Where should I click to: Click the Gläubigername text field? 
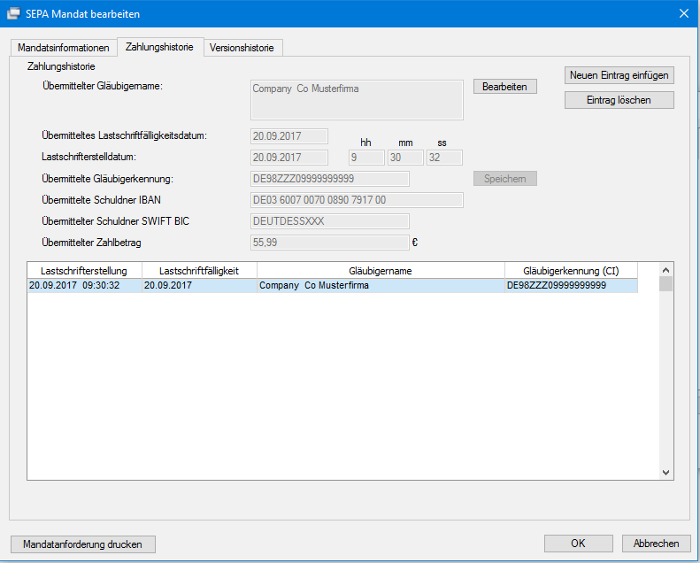(x=357, y=100)
